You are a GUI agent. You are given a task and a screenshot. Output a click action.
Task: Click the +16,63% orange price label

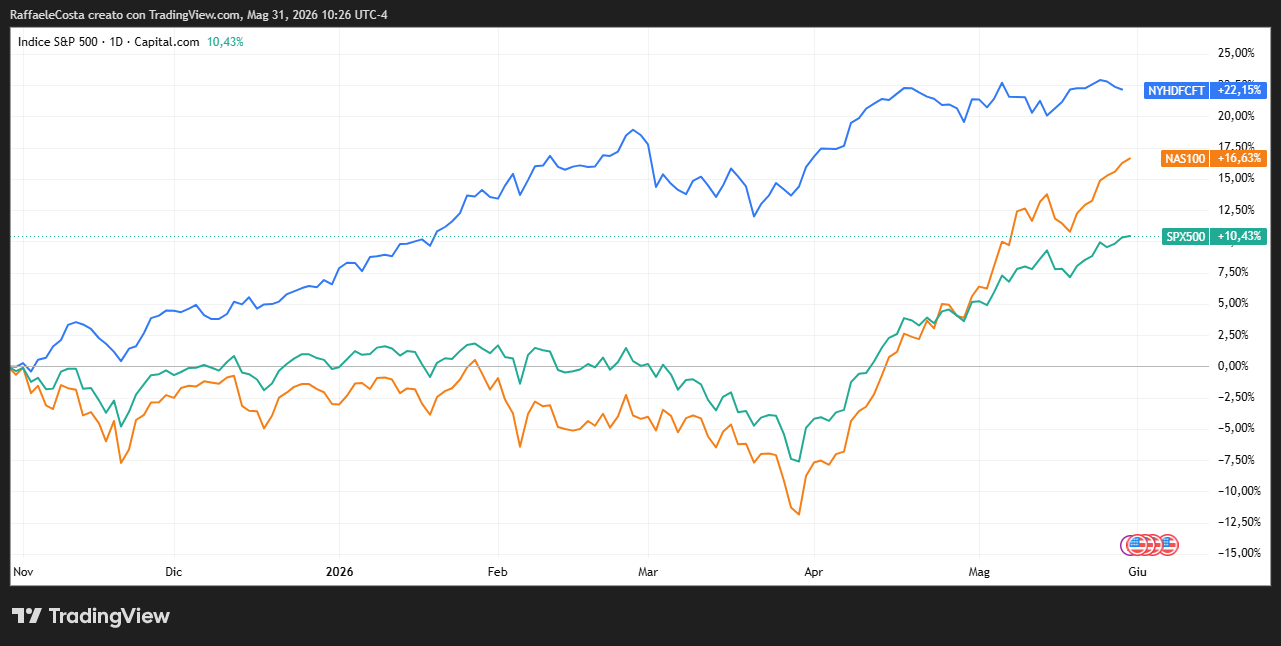pyautogui.click(x=1239, y=158)
